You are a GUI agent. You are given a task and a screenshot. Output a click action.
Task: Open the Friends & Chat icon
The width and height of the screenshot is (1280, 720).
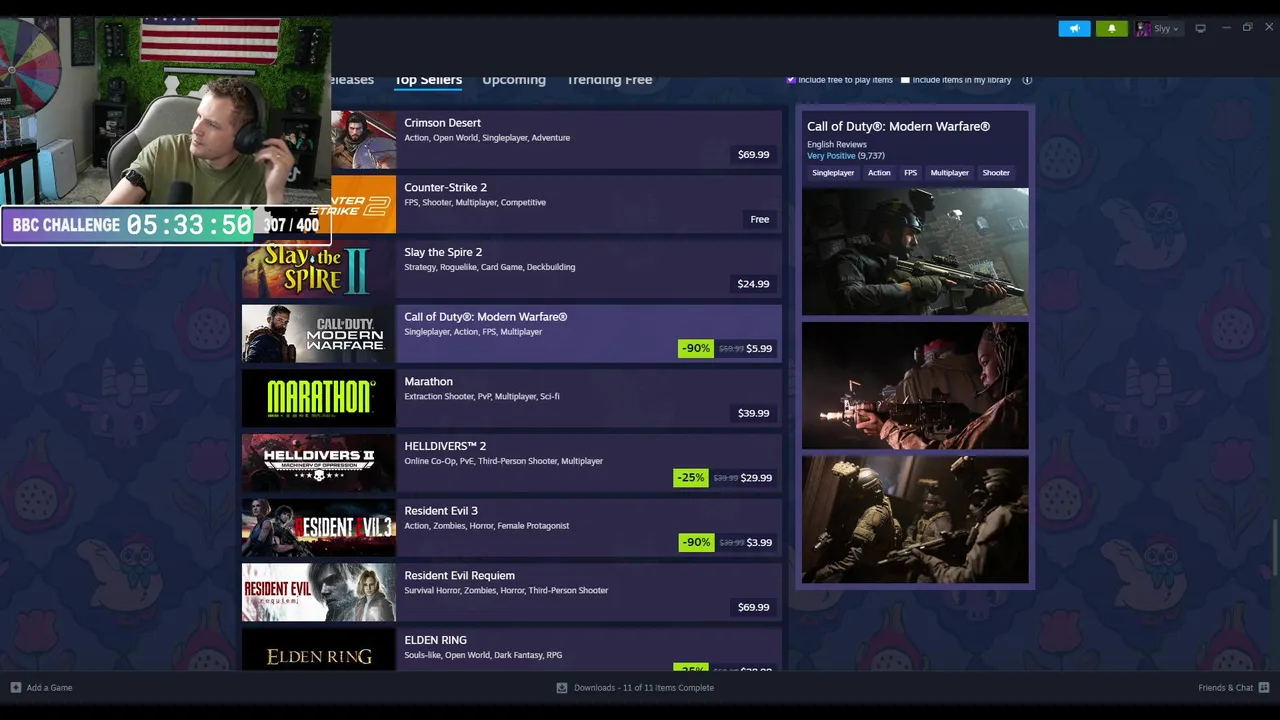(1264, 688)
